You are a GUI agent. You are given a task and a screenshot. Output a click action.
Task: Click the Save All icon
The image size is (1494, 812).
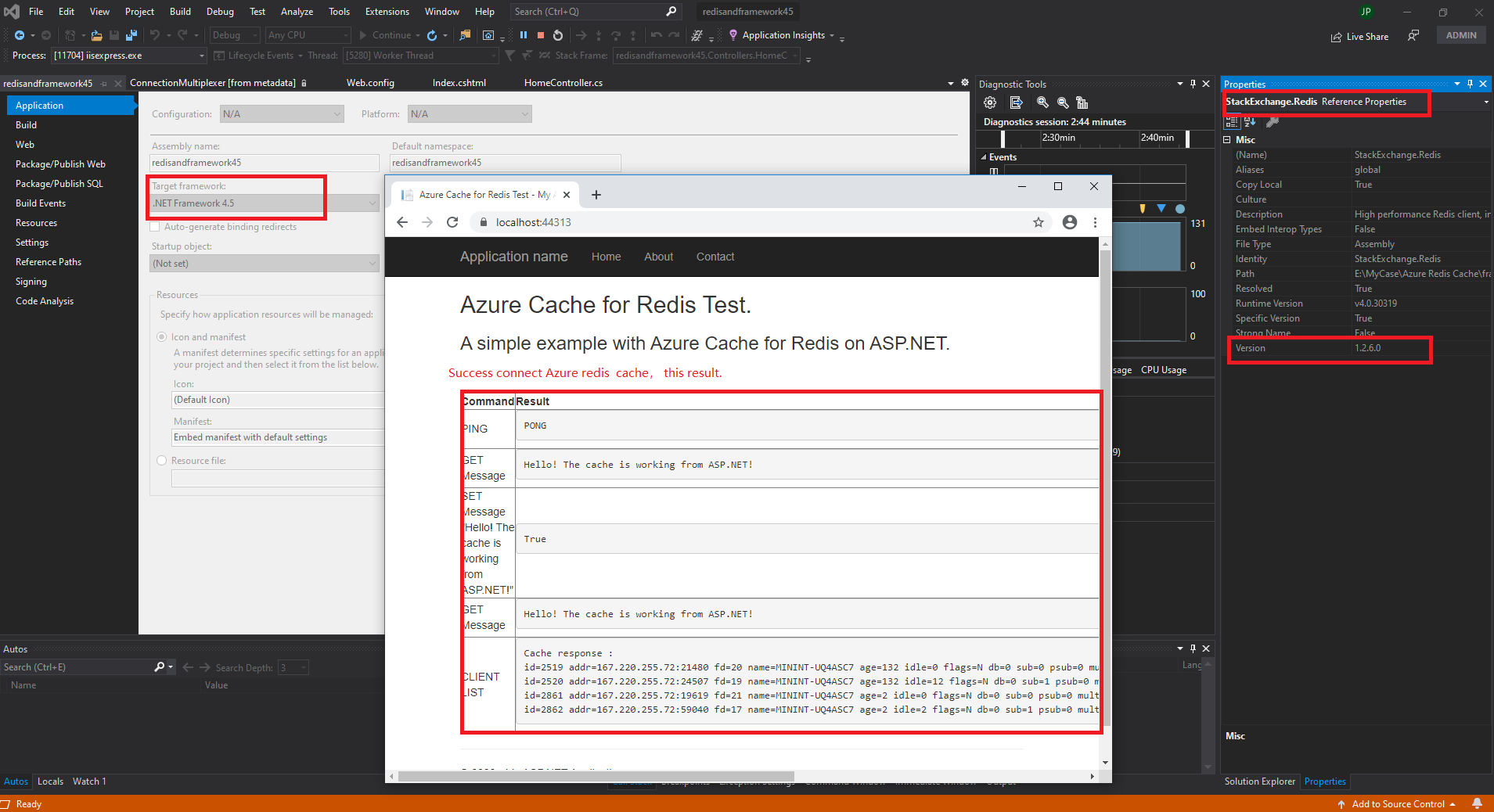[131, 35]
